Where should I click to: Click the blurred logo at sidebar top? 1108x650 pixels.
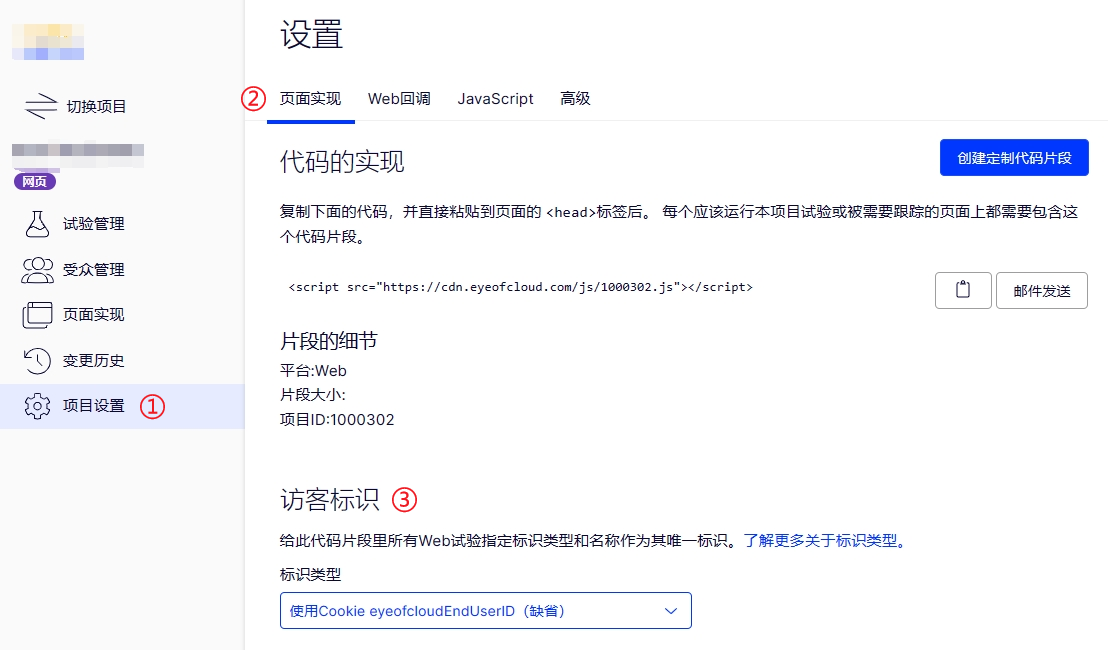(x=48, y=39)
